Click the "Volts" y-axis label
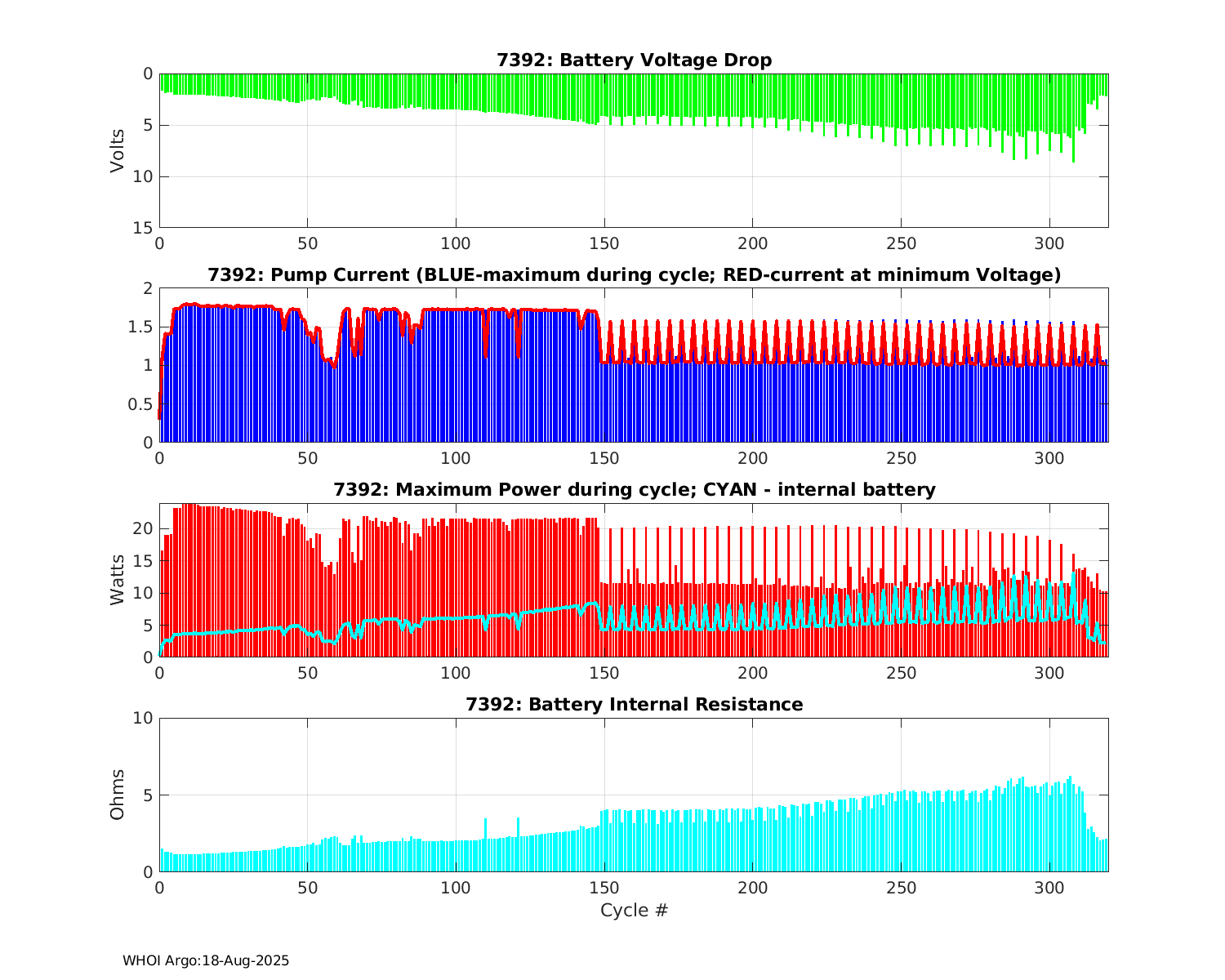The image size is (1225, 980). click(118, 150)
